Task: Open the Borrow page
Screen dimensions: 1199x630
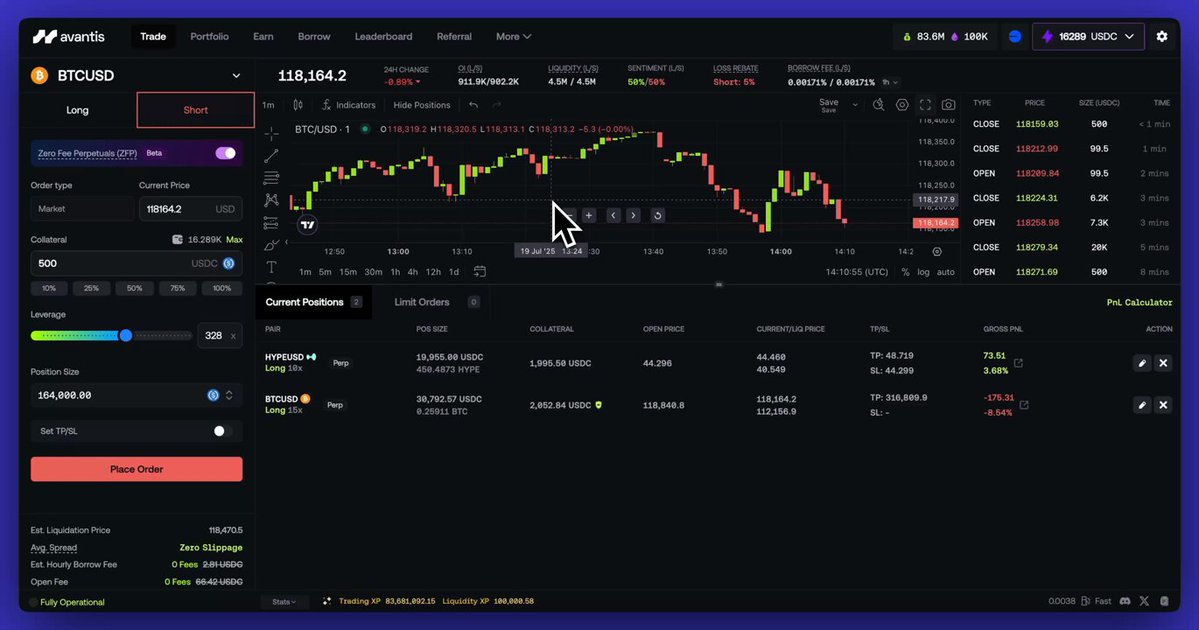Action: point(314,36)
